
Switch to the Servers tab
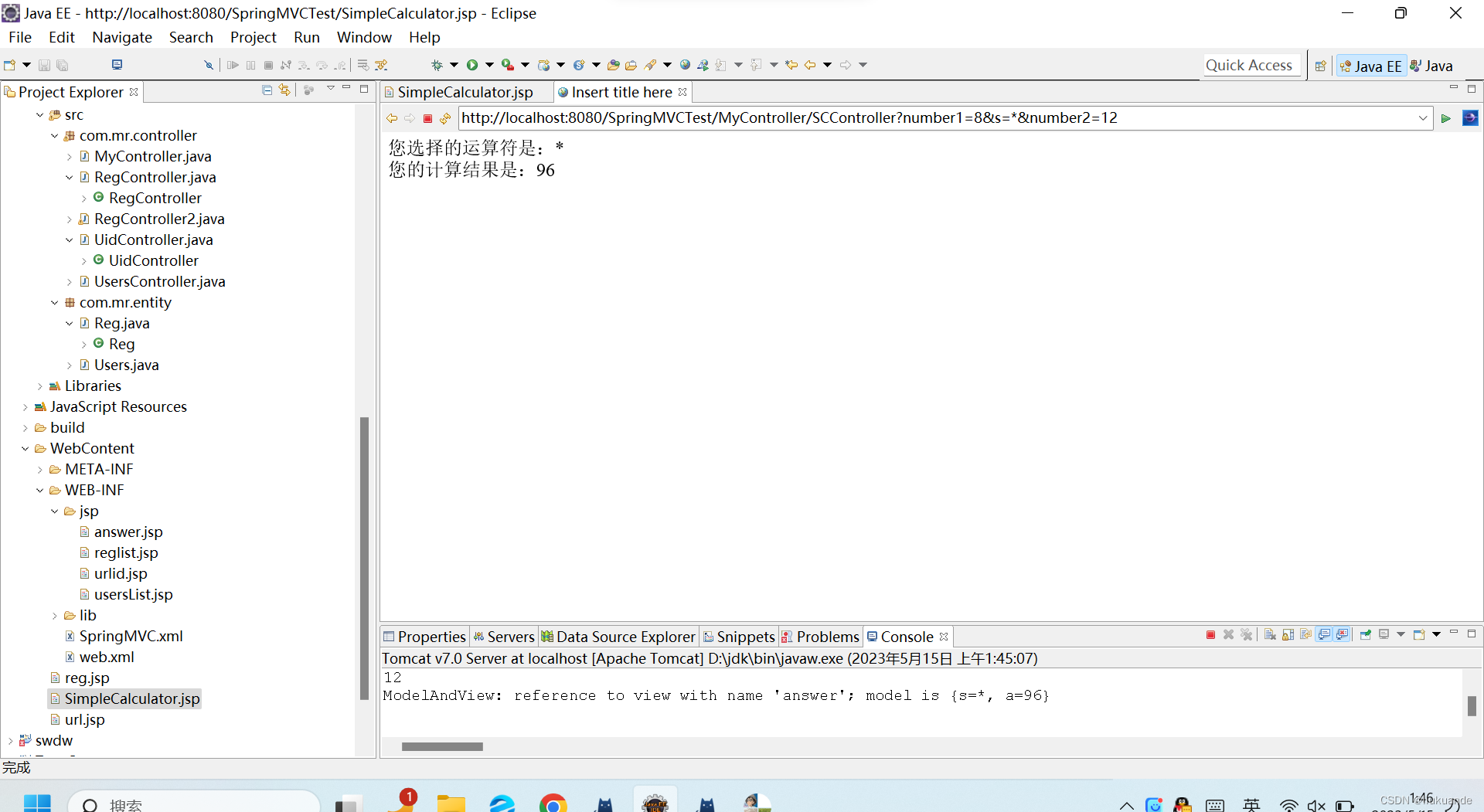point(503,637)
